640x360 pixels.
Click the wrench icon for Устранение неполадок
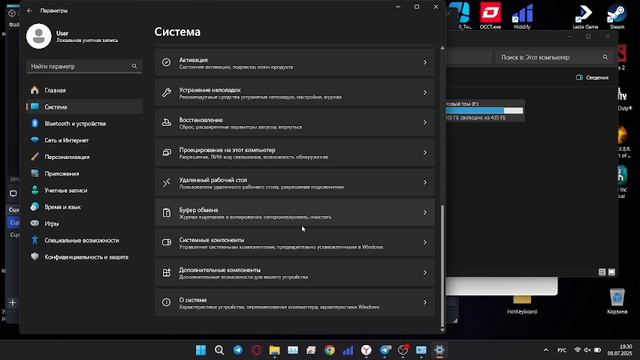[x=166, y=93]
